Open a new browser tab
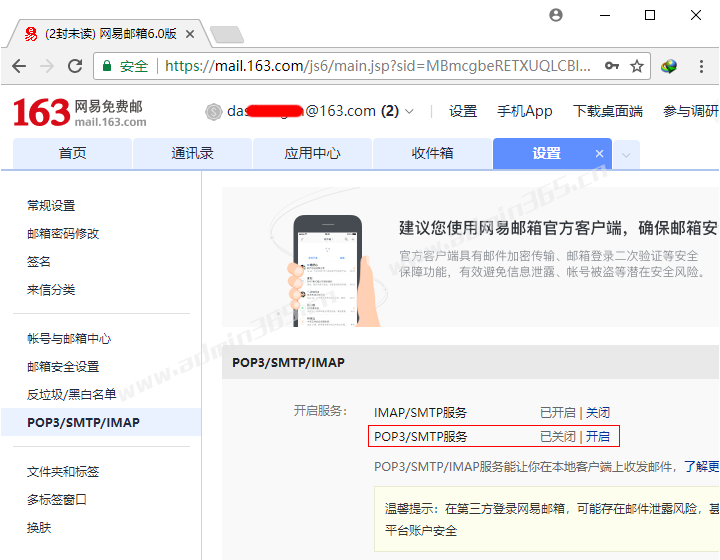 pos(227,34)
